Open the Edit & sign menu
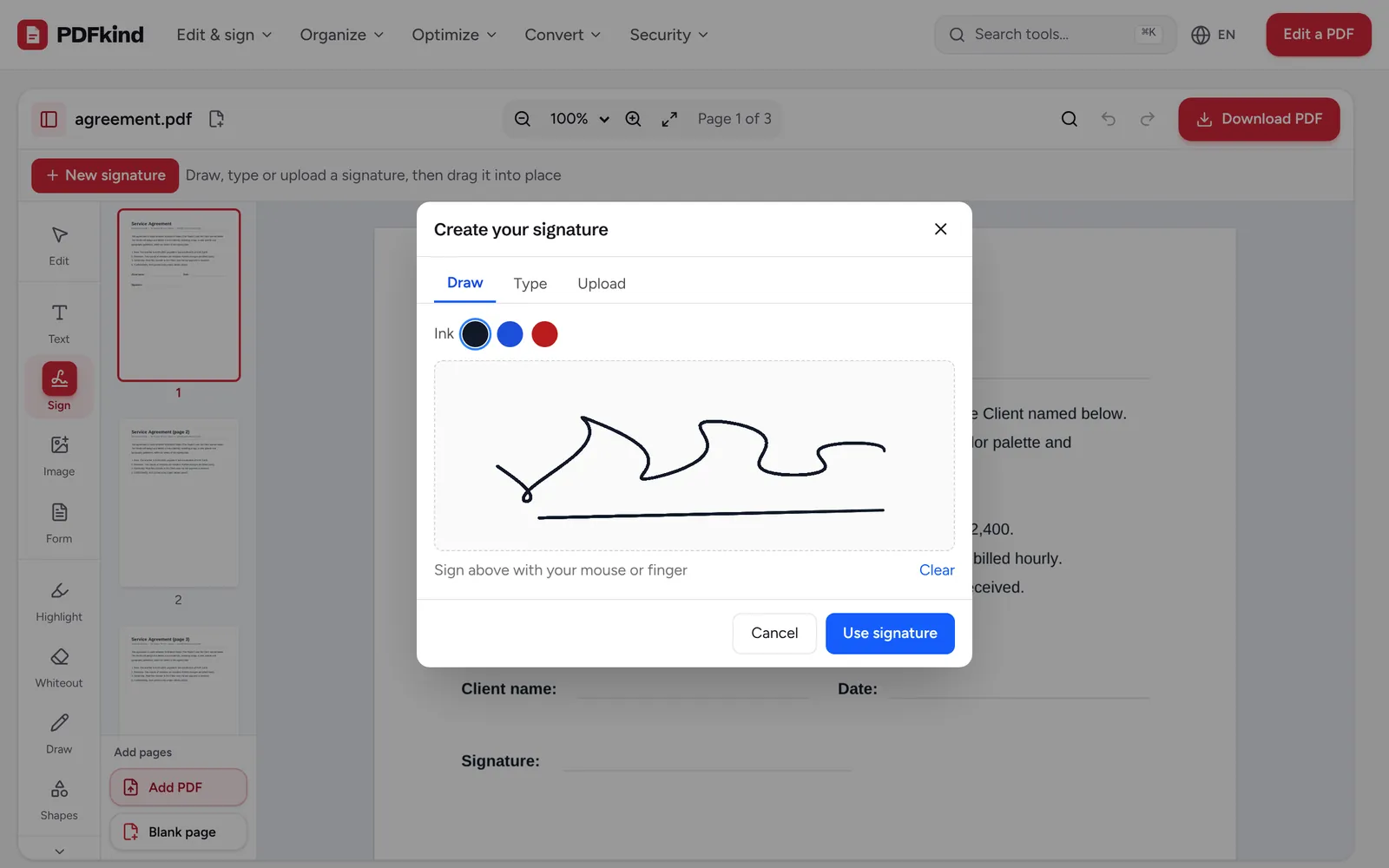 tap(224, 35)
